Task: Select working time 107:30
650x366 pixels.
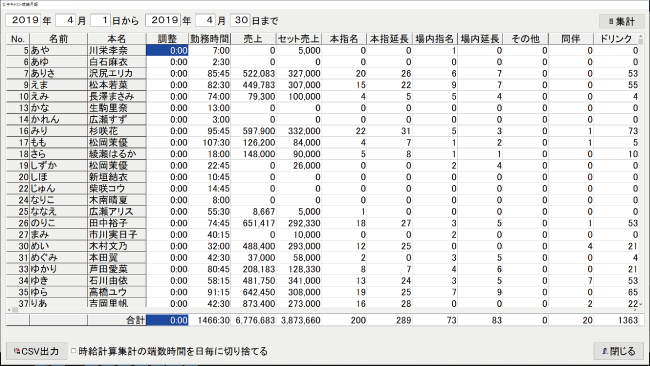Action: point(210,143)
